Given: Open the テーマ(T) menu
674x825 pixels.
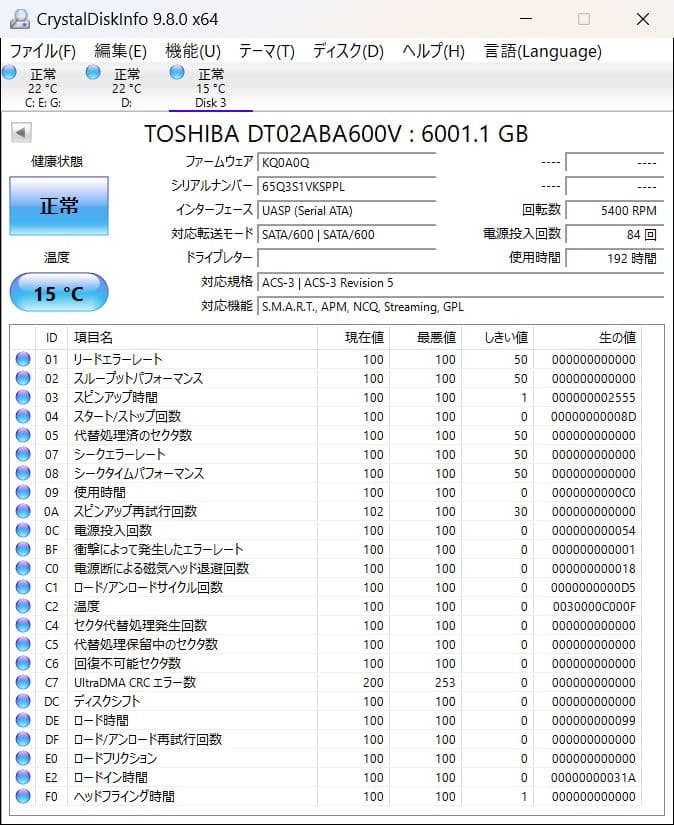Looking at the screenshot, I should [267, 51].
